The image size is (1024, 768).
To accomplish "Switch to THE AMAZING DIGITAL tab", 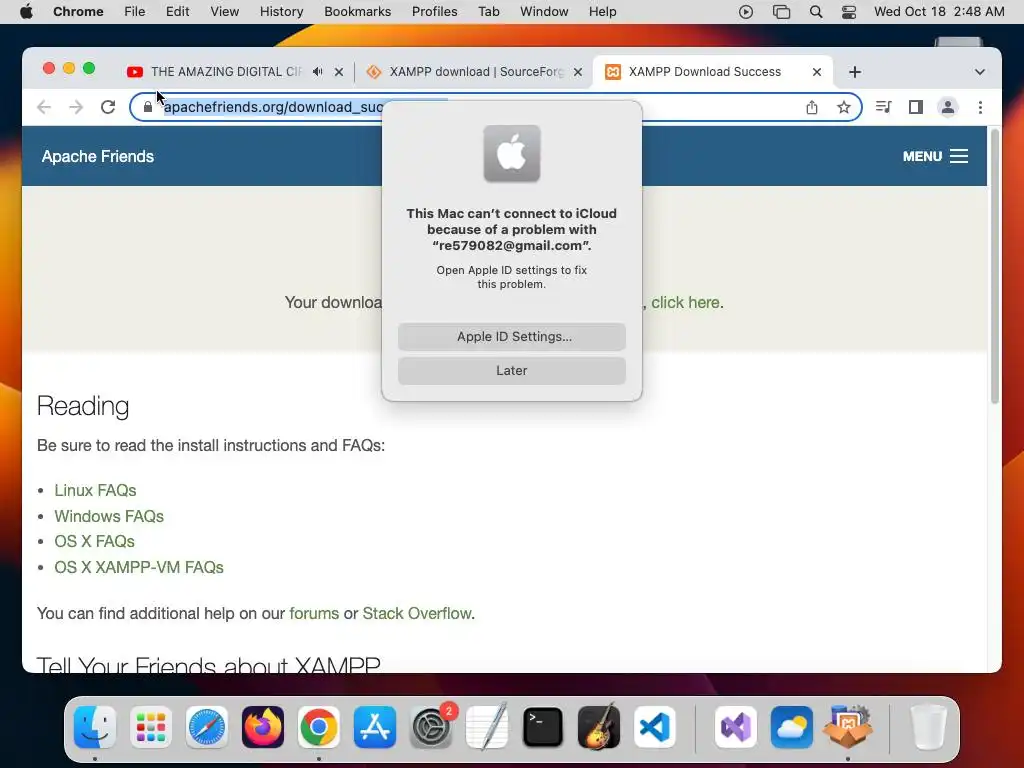I will coord(225,72).
